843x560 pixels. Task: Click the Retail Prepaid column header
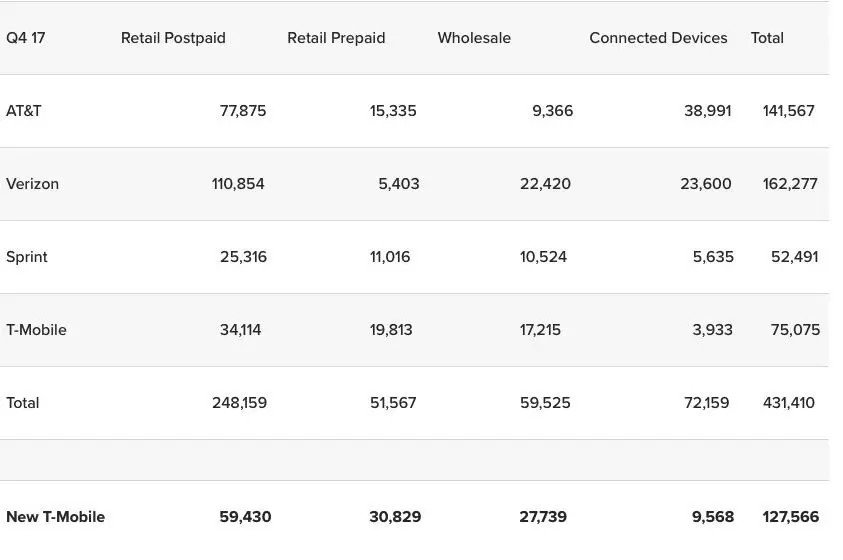tap(336, 38)
